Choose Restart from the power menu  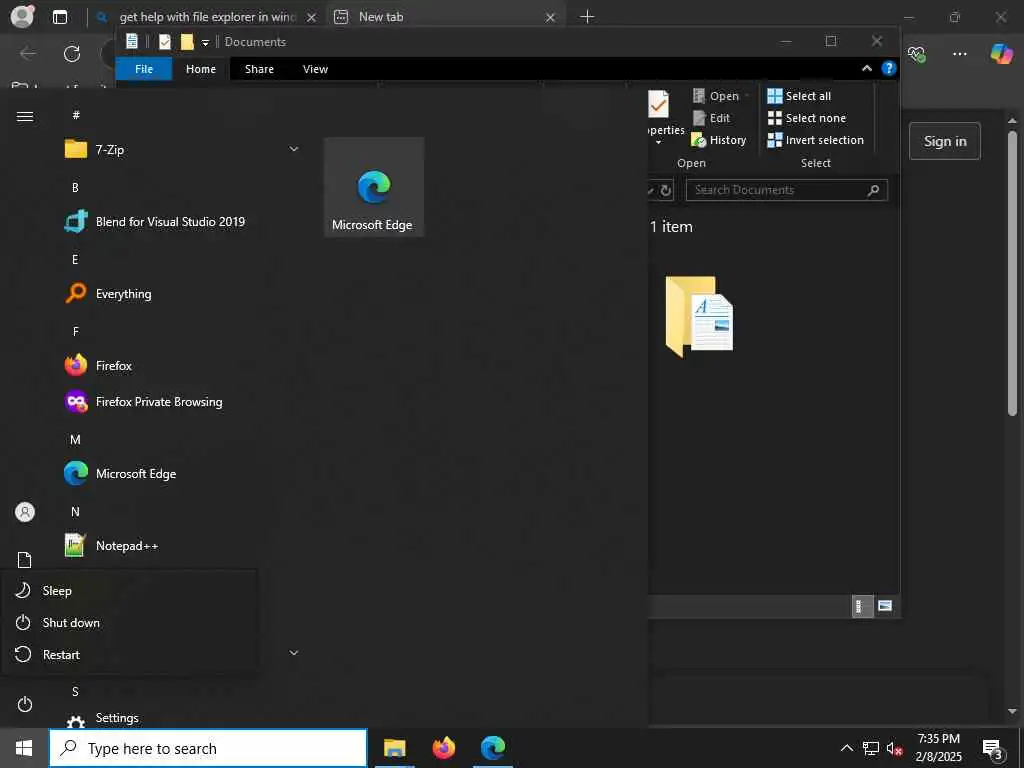tap(129, 654)
